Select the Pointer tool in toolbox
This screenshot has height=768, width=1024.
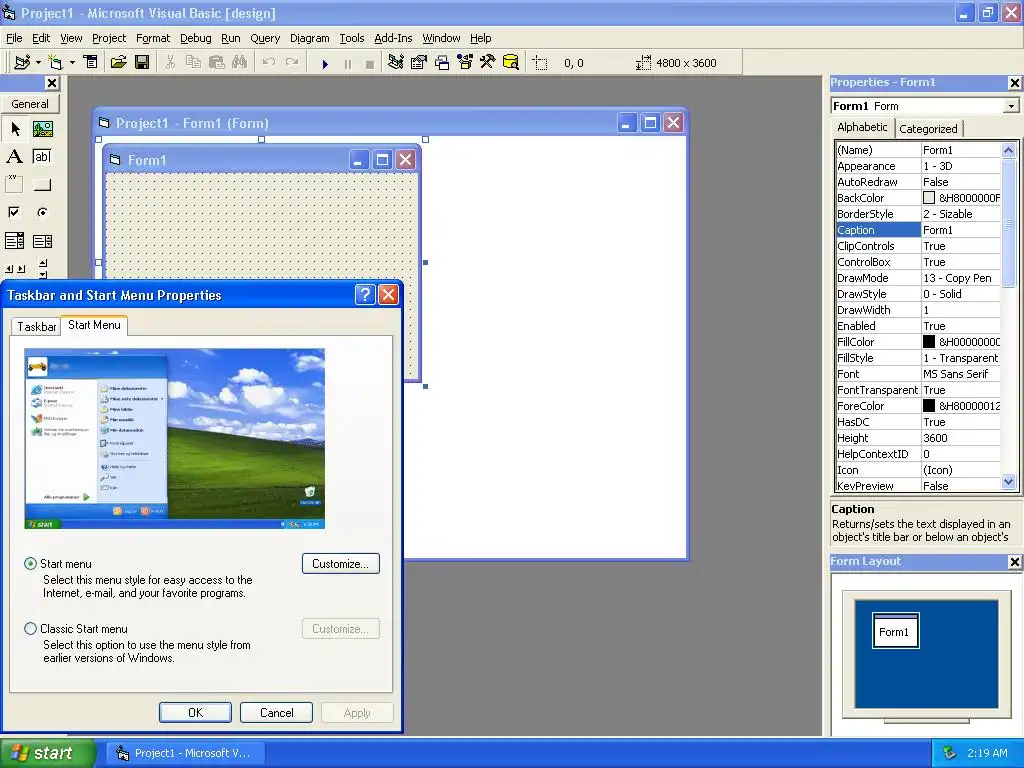(15, 129)
